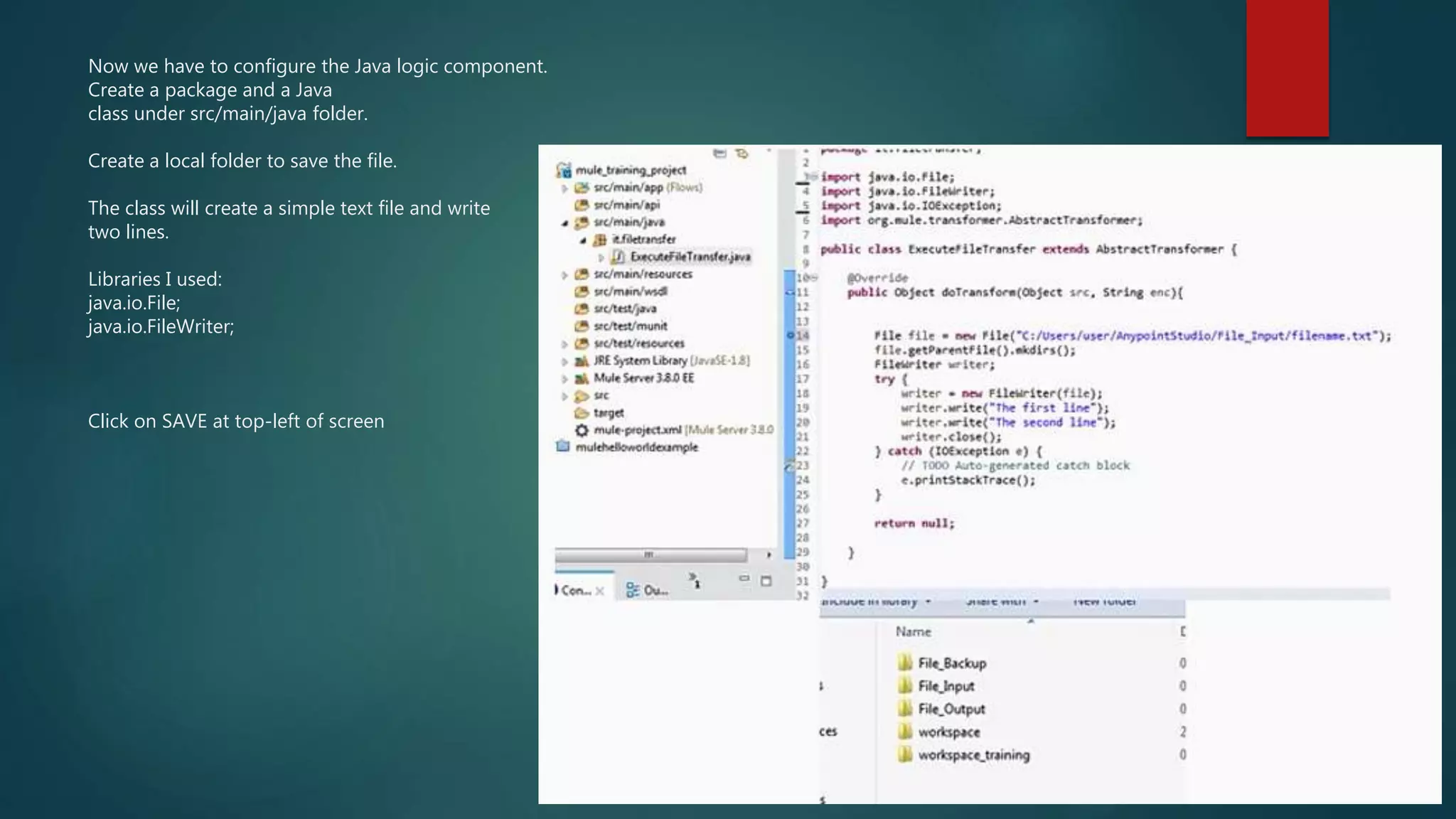Click the Maximize icon of the Console panel
The width and height of the screenshot is (1456, 819).
coord(766,581)
